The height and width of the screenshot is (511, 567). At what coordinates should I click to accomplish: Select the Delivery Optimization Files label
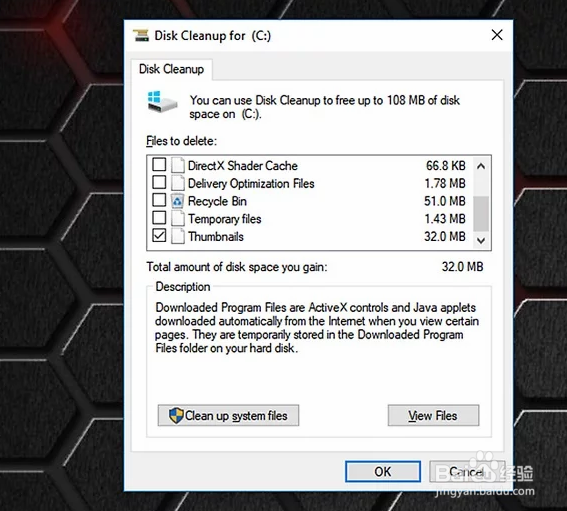251,183
